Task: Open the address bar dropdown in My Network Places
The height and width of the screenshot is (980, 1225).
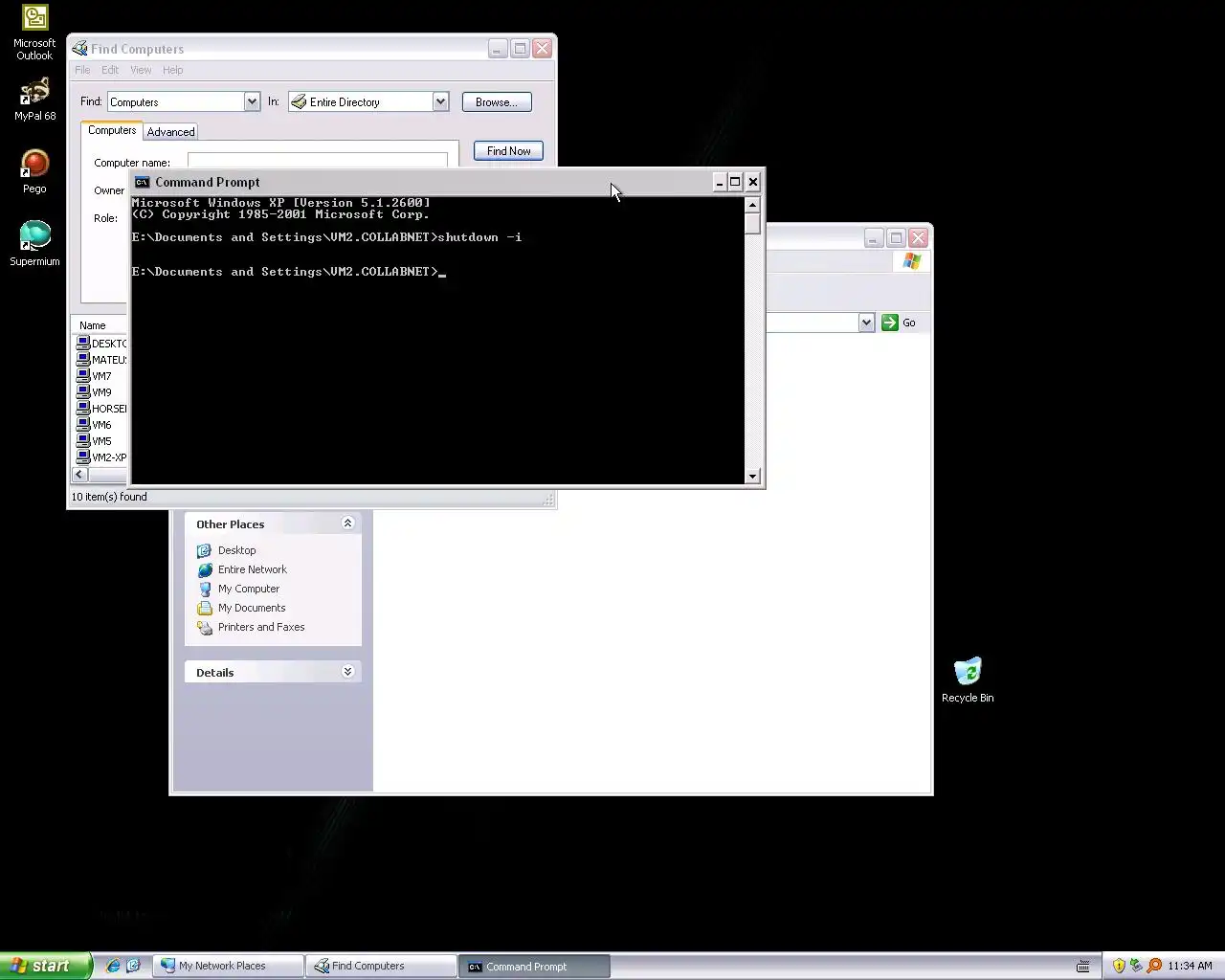Action: point(866,323)
